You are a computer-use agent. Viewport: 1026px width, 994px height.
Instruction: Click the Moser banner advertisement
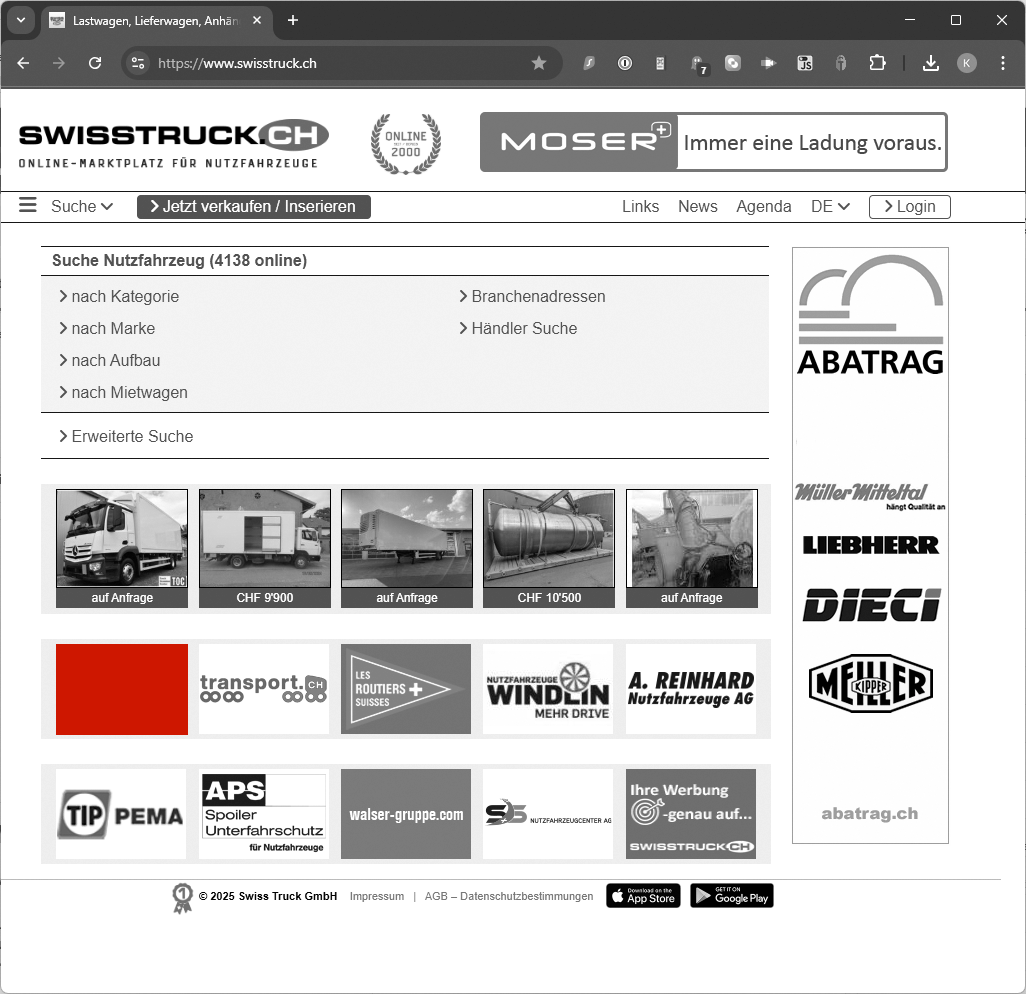coord(714,142)
